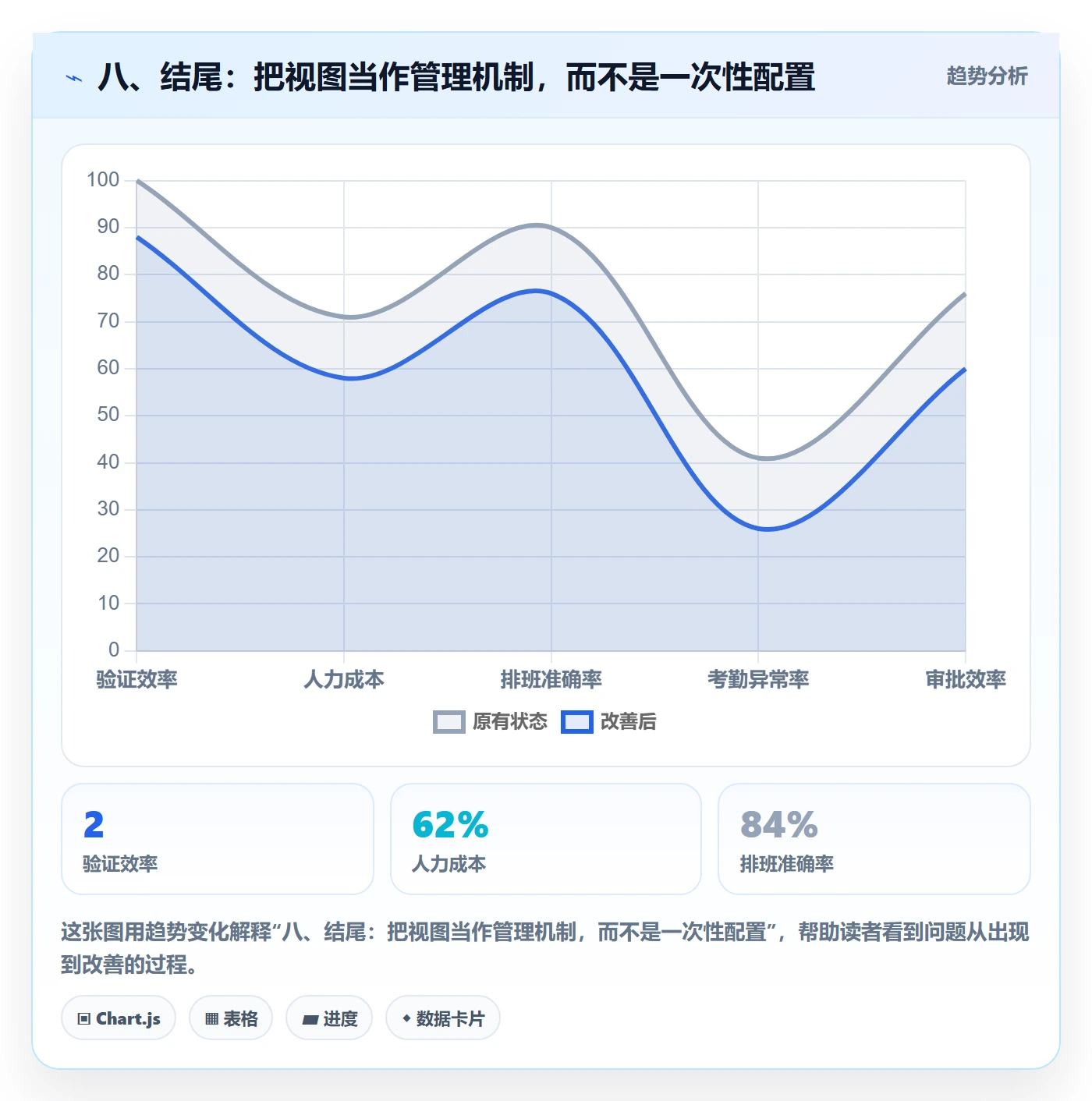Select the 表格 tag chip

click(x=231, y=1018)
